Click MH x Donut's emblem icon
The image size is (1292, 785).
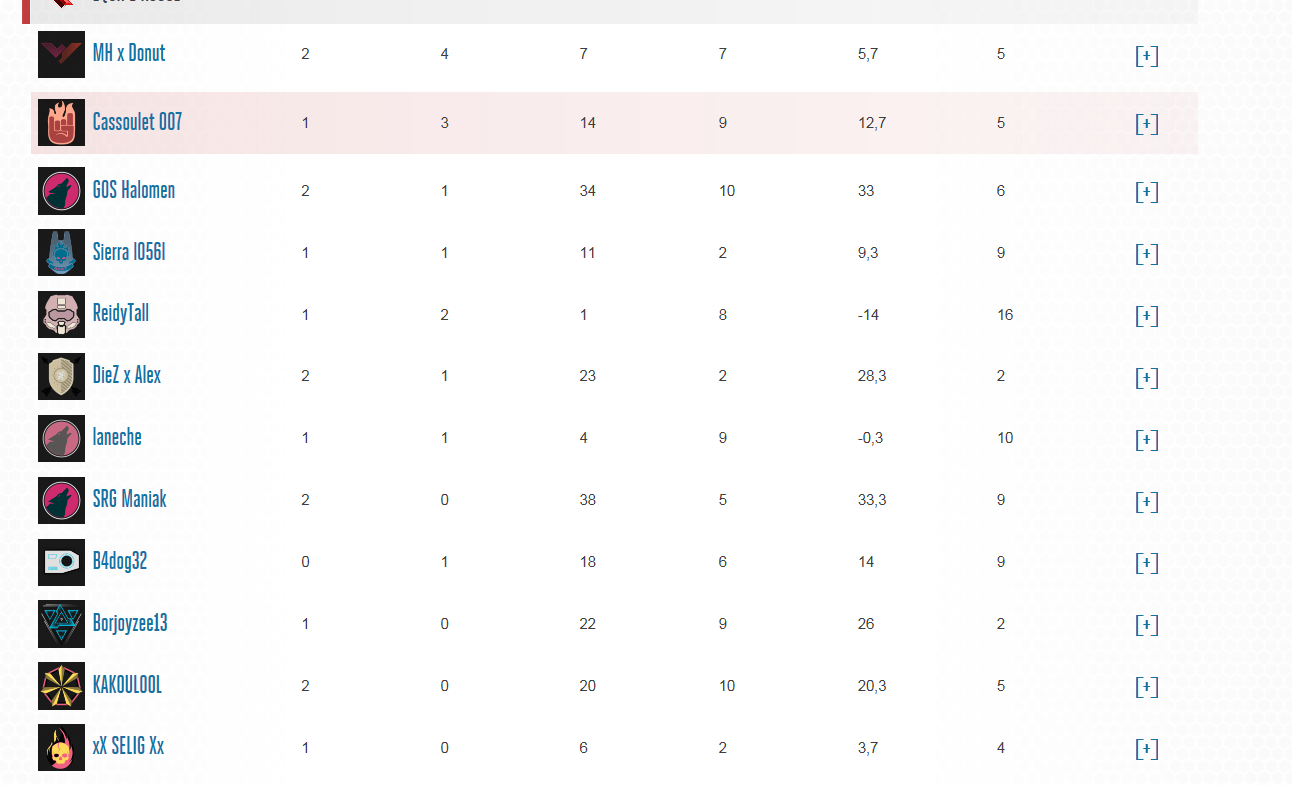[x=61, y=54]
